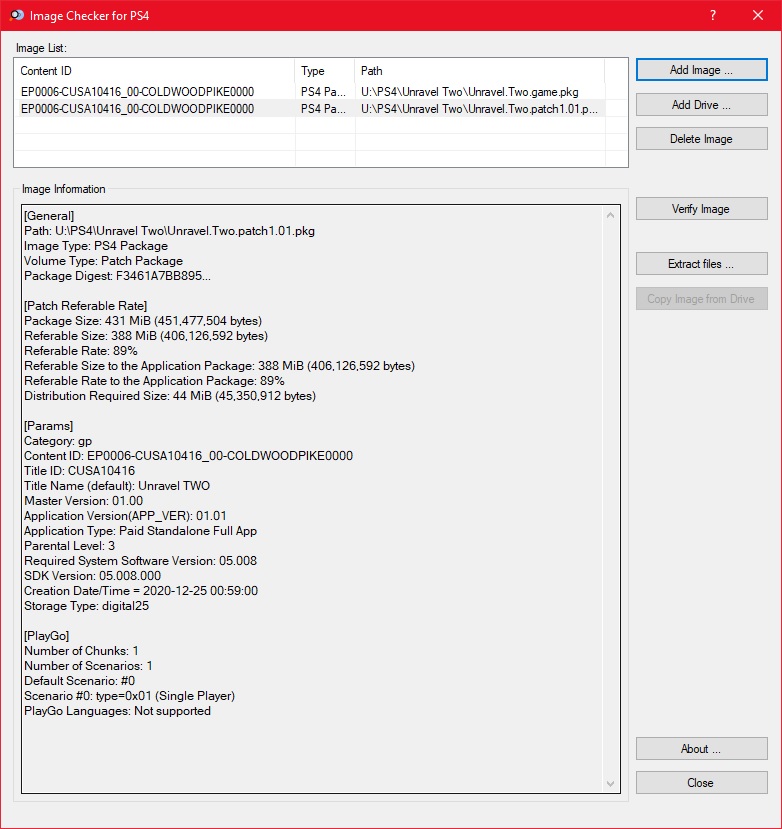Viewport: 782px width, 829px height.
Task: Click the Distribution Required Size line
Action: tap(170, 396)
